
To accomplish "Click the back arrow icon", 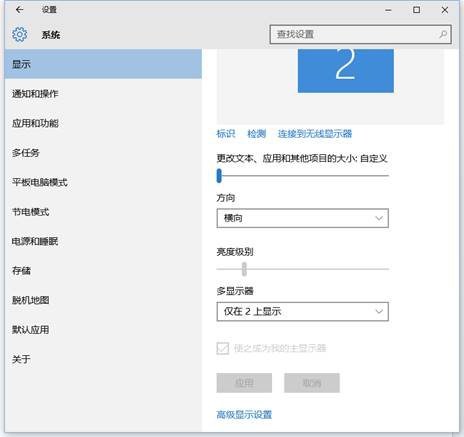I will tap(19, 10).
